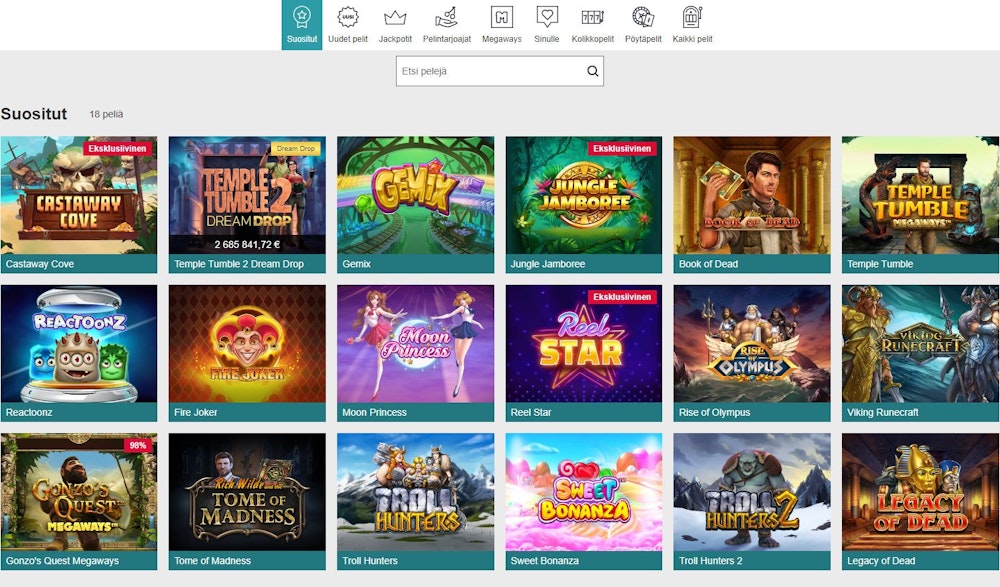Image resolution: width=1000 pixels, height=587 pixels.
Task: Play the Moon Princess game
Action: [x=415, y=343]
